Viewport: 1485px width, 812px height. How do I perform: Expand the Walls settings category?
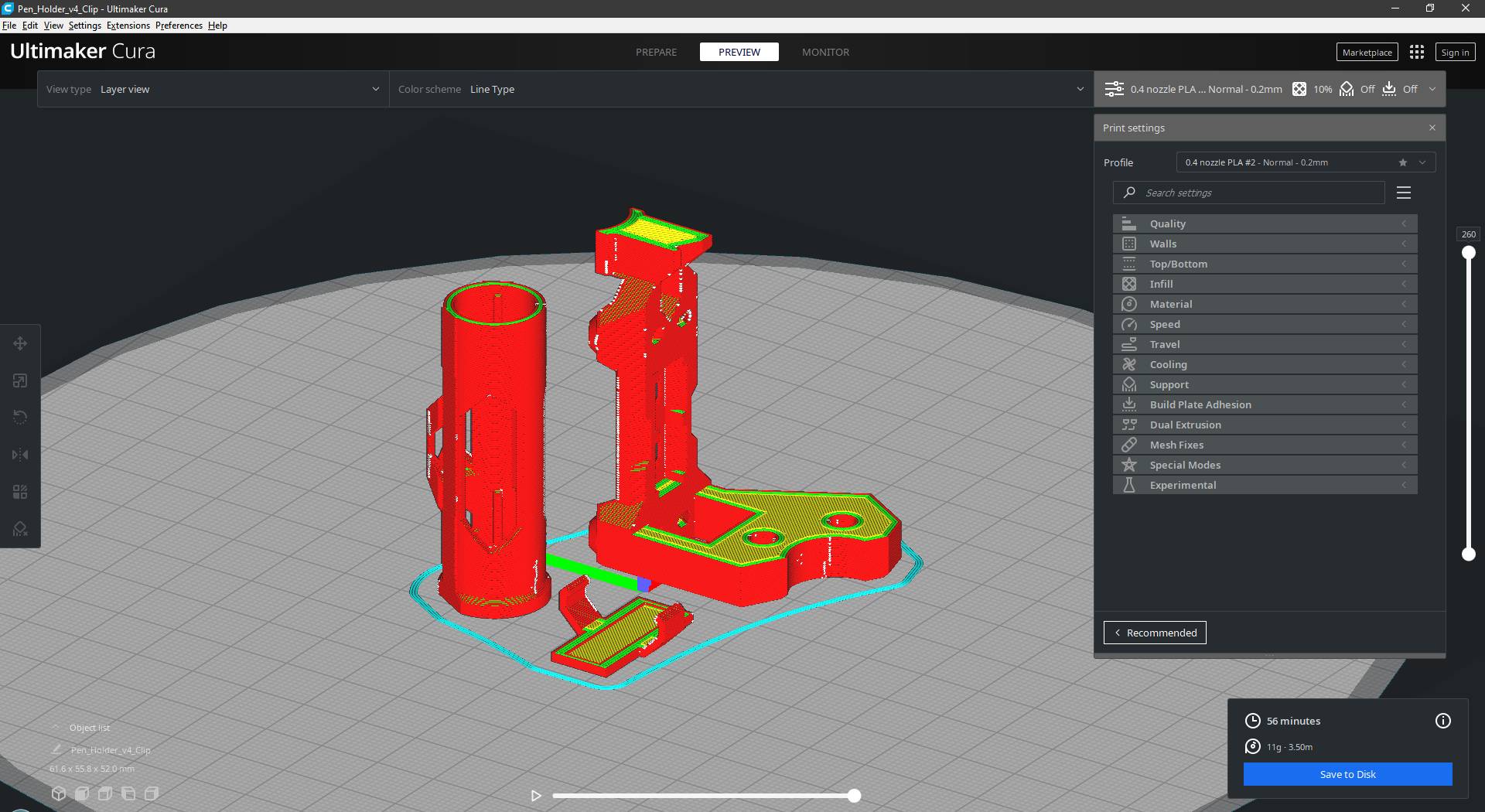coord(1265,244)
